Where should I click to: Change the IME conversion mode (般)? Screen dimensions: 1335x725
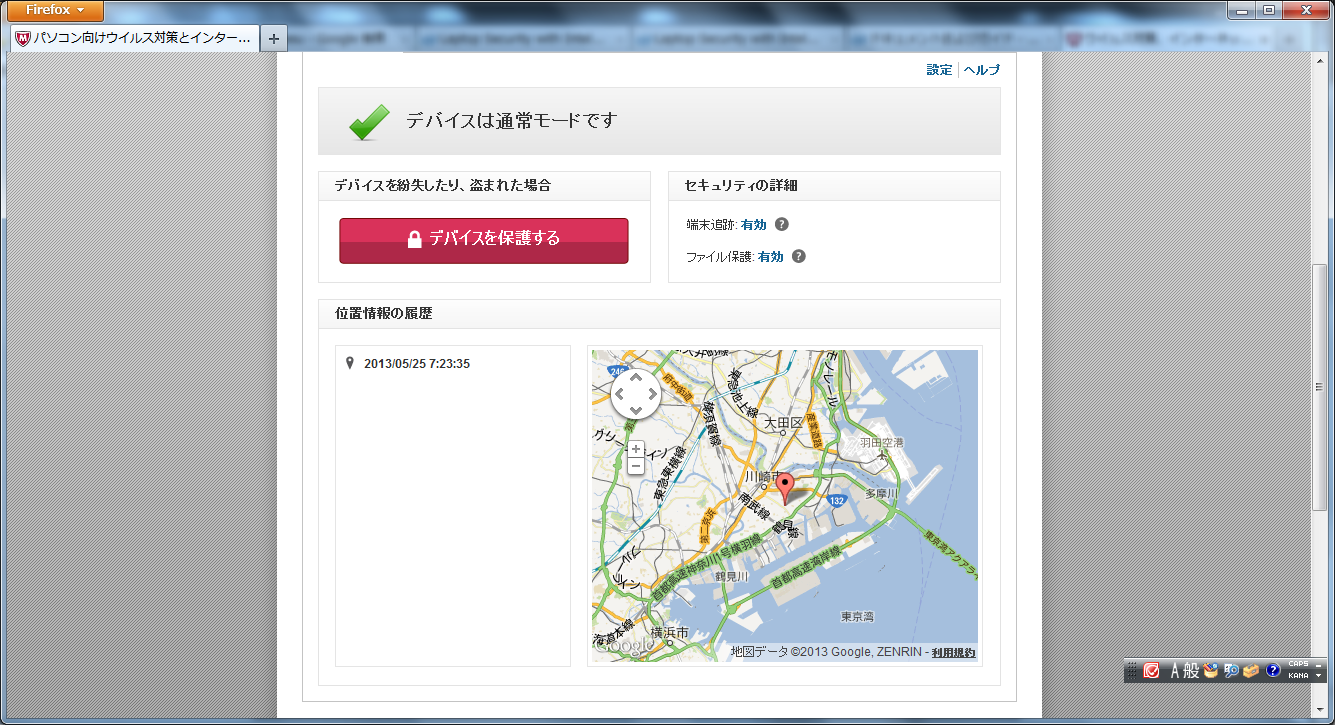click(x=1191, y=671)
